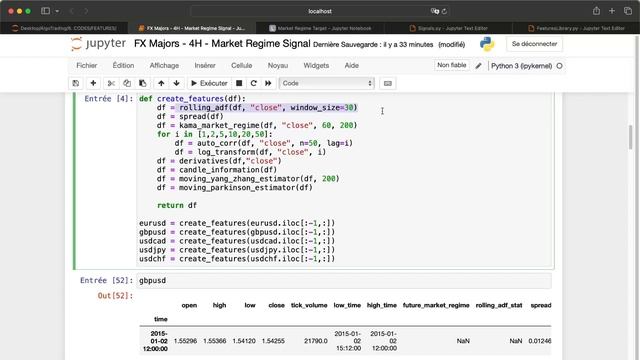Click the translate icon in address bar
Viewport: 640px width, 360px height.
click(435, 11)
